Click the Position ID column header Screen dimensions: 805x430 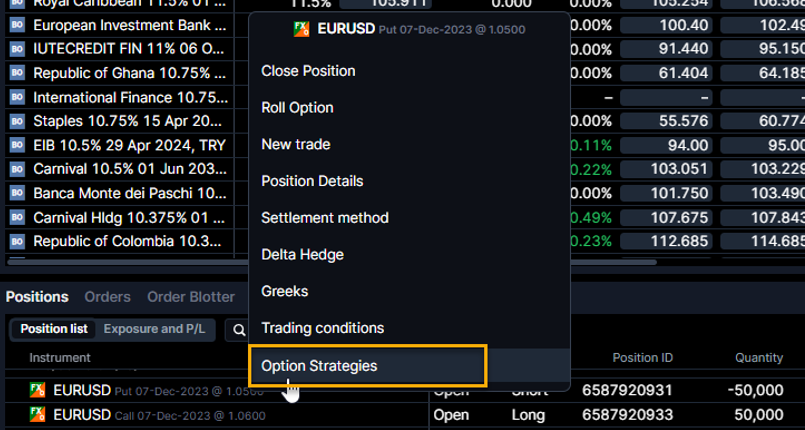pyautogui.click(x=642, y=357)
